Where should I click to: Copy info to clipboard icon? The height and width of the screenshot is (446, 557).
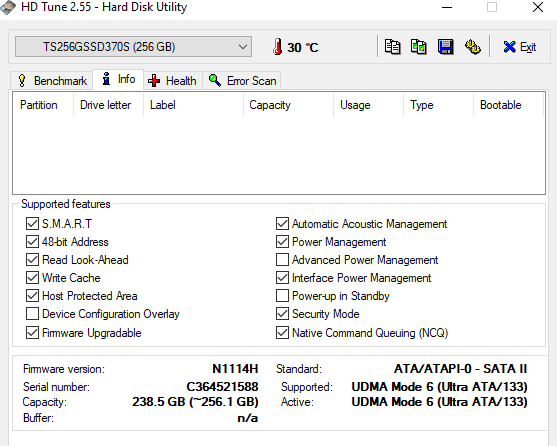[x=392, y=47]
